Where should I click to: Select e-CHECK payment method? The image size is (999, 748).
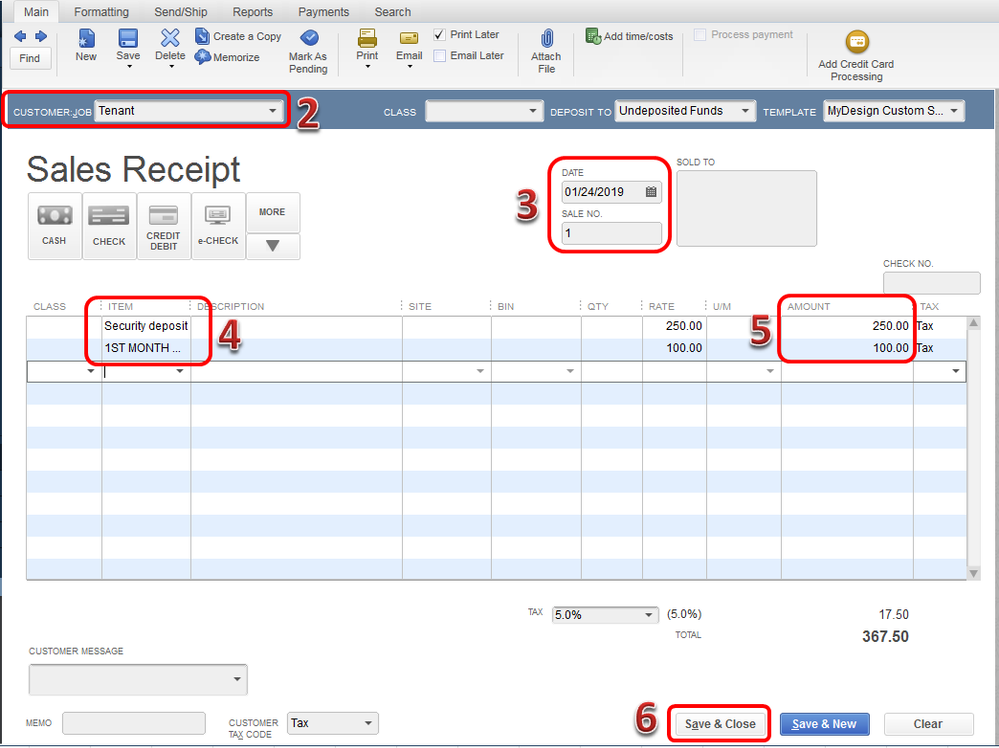218,226
